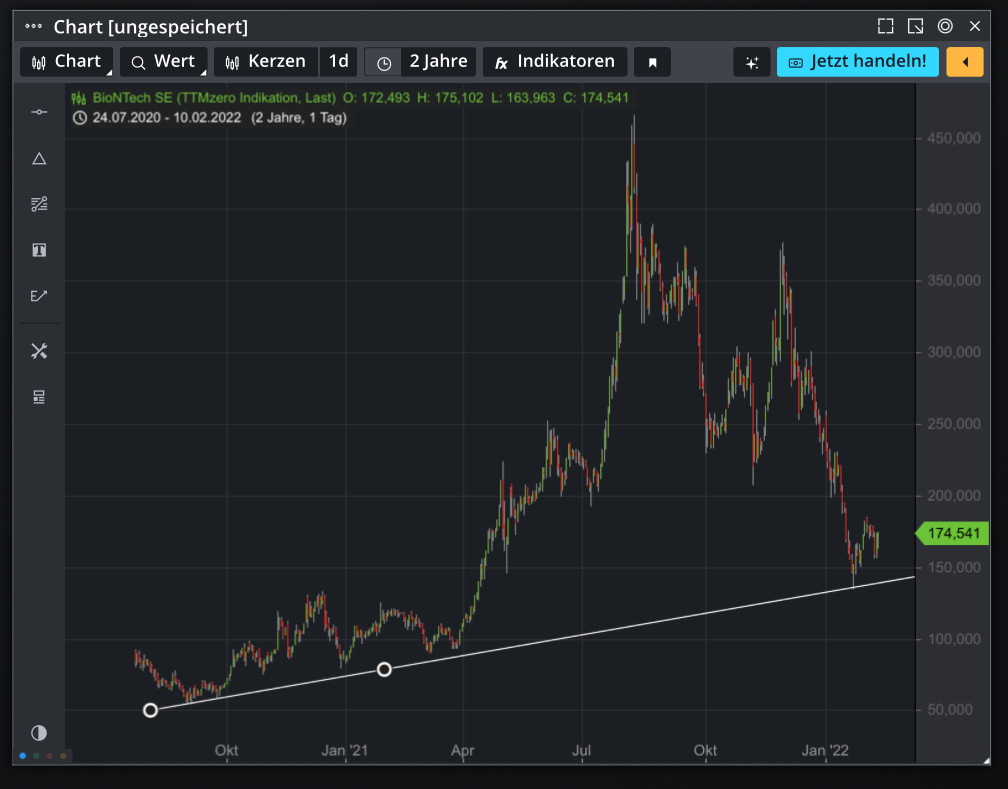Toggle the contrast theme switcher
1008x789 pixels.
tap(39, 733)
